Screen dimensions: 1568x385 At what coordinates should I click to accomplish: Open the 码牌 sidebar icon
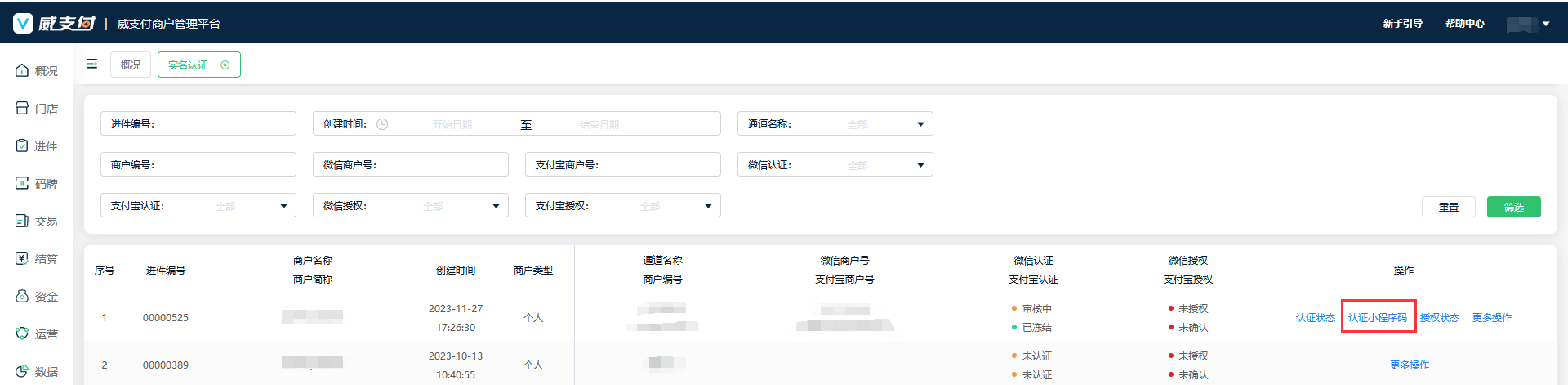click(x=22, y=184)
